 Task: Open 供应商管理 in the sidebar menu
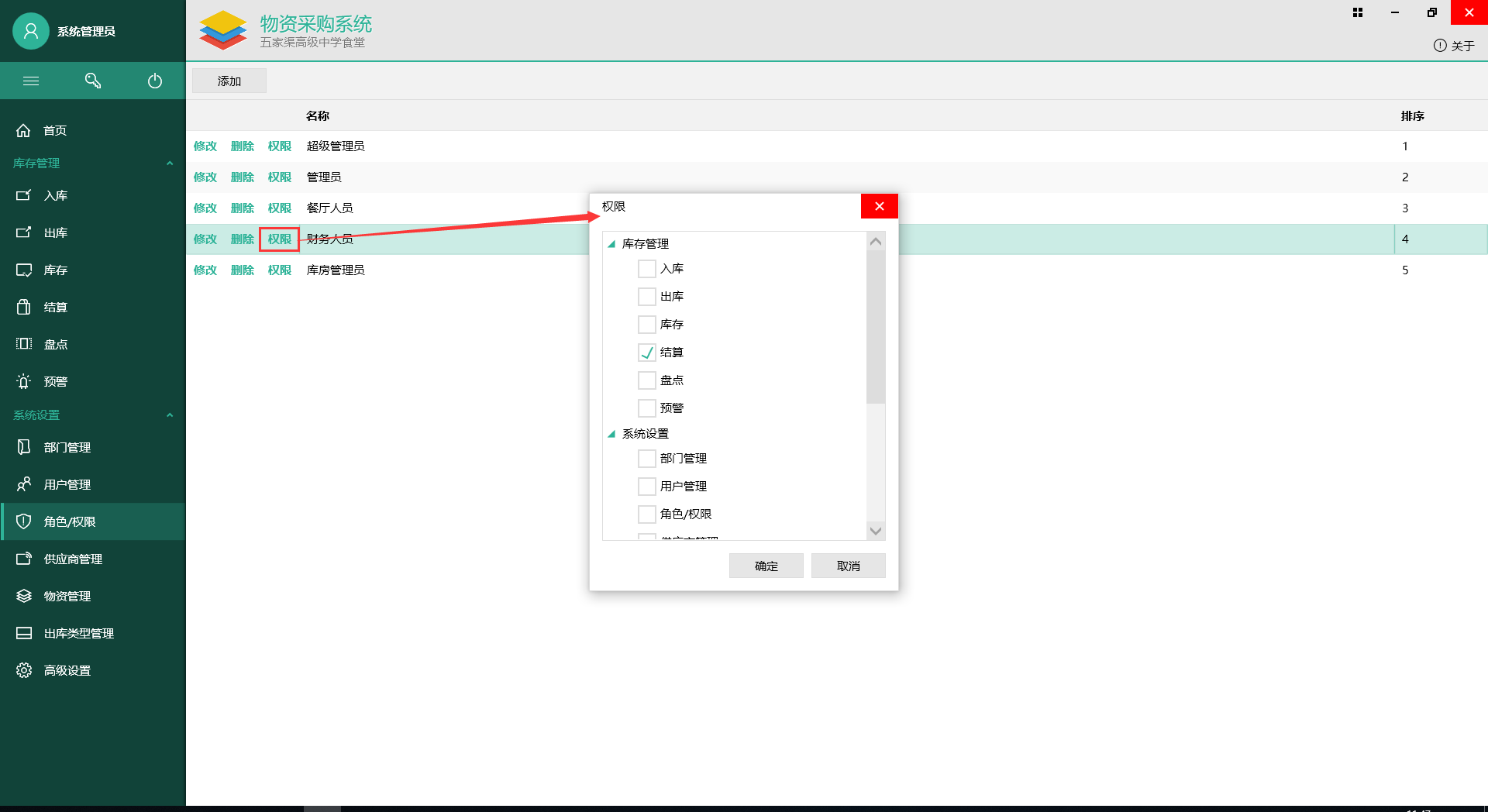click(73, 559)
